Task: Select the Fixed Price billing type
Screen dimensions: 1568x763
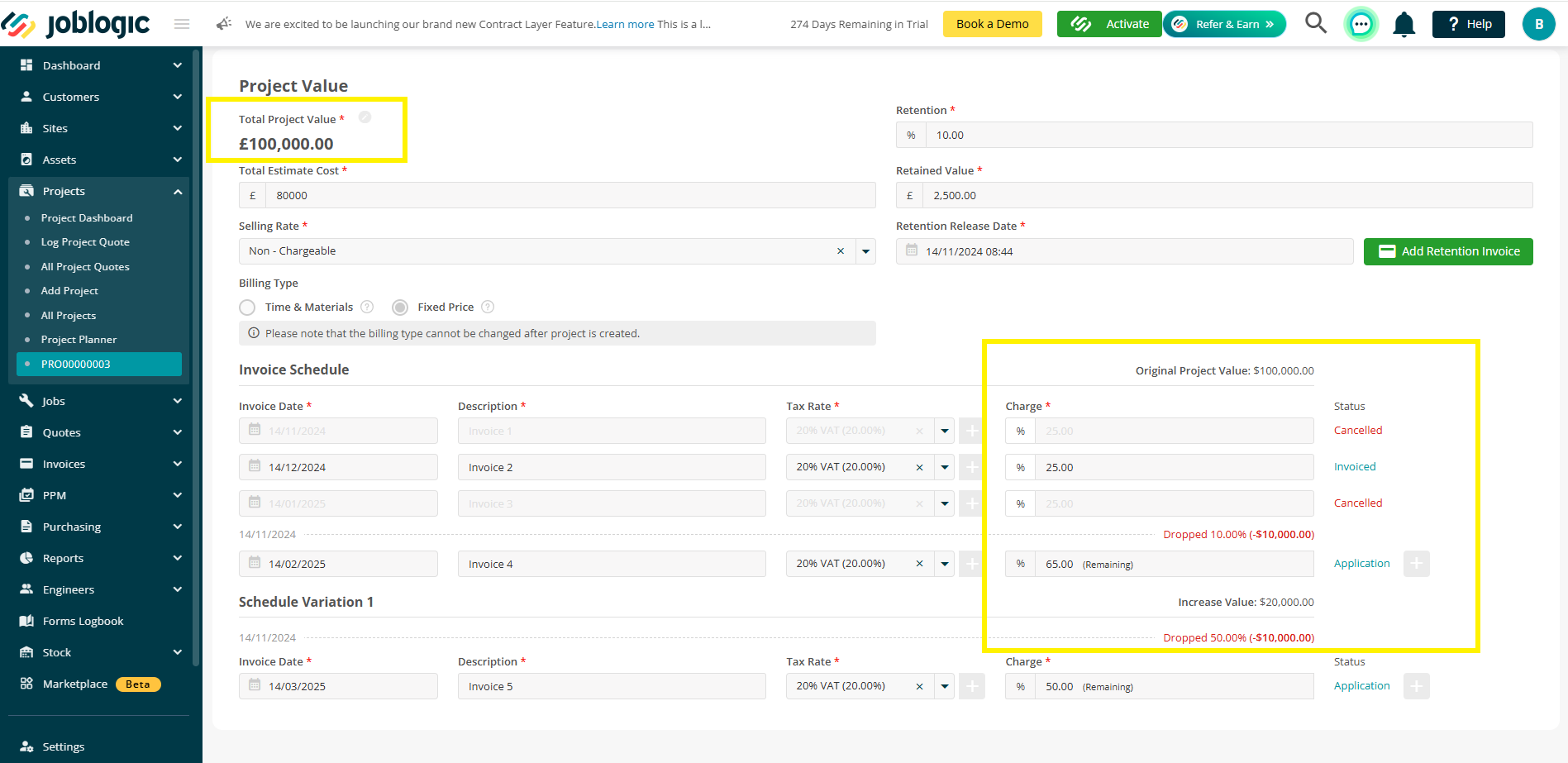Action: tap(400, 308)
